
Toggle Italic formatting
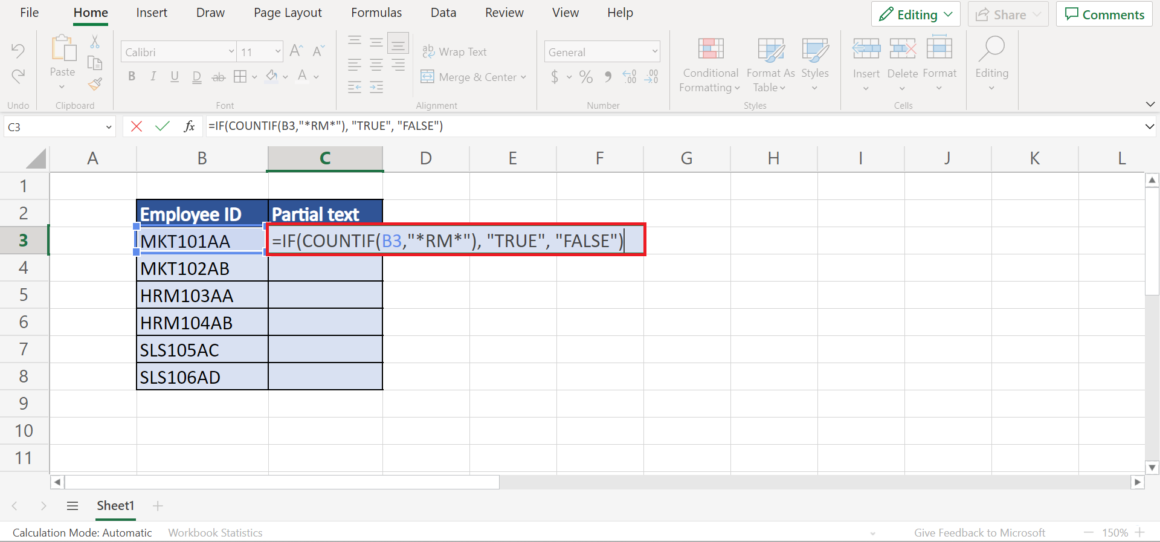tap(154, 77)
